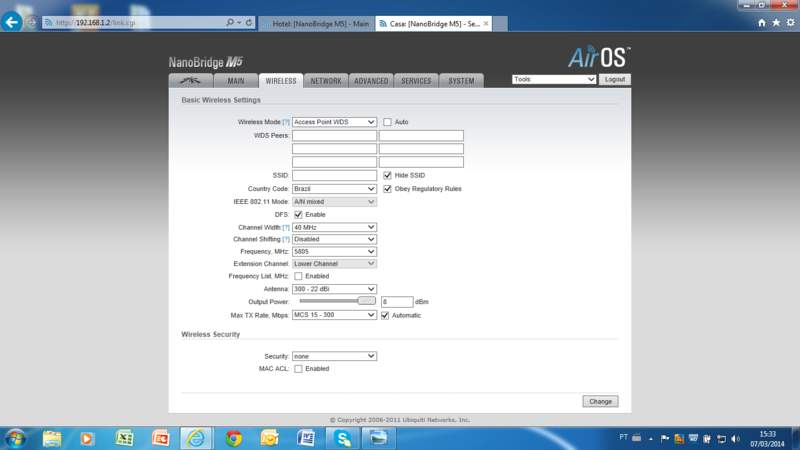Open the Max TX Rate dropdown
Image resolution: width=800 pixels, height=450 pixels.
tap(334, 315)
